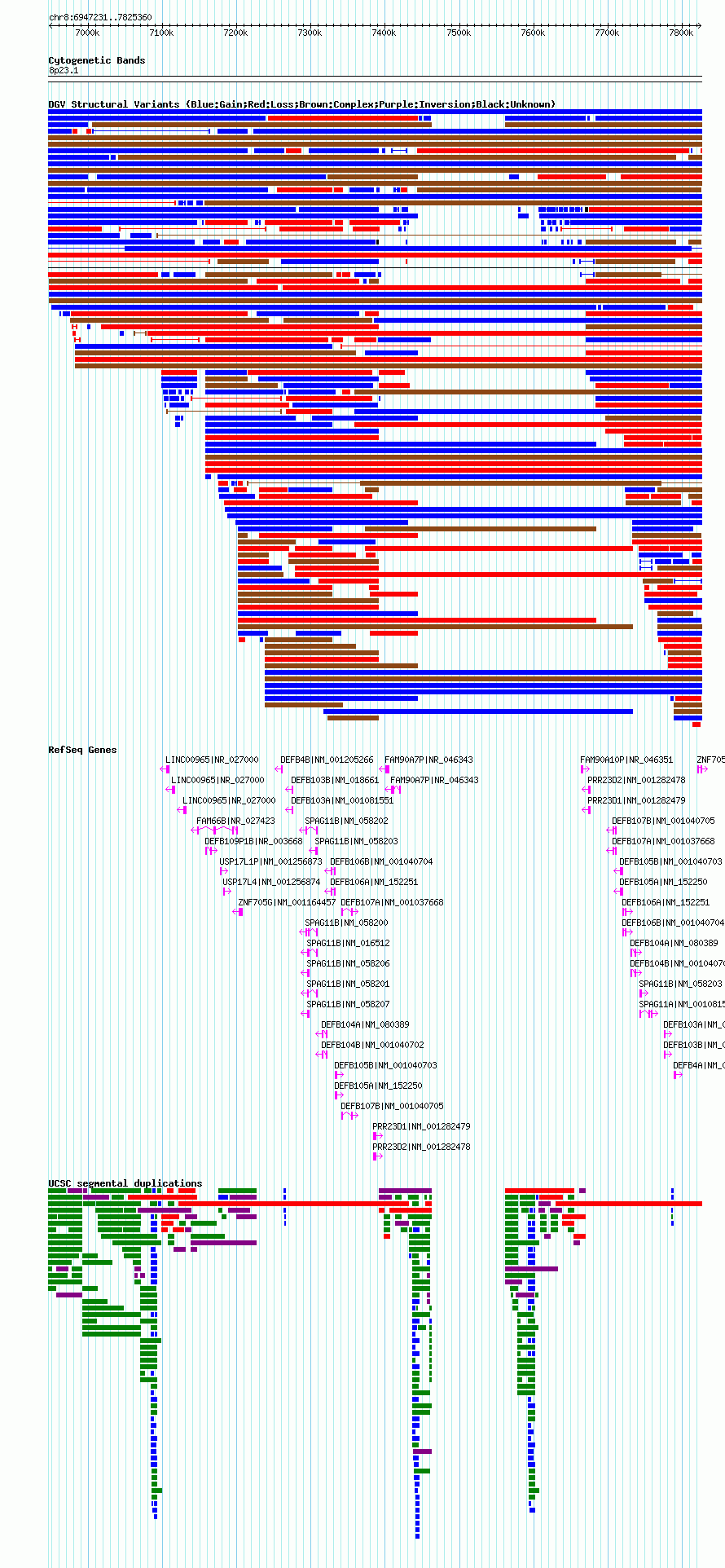Click the RefSeq Genes track title

tap(82, 750)
